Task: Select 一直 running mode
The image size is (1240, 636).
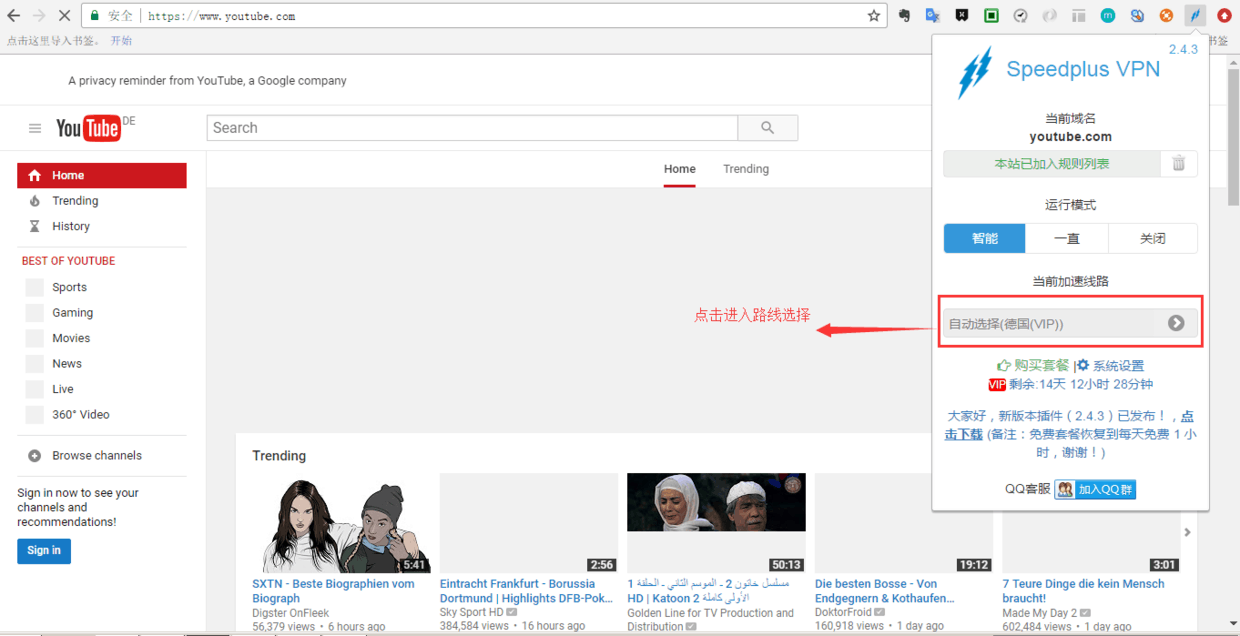Action: coord(1067,239)
